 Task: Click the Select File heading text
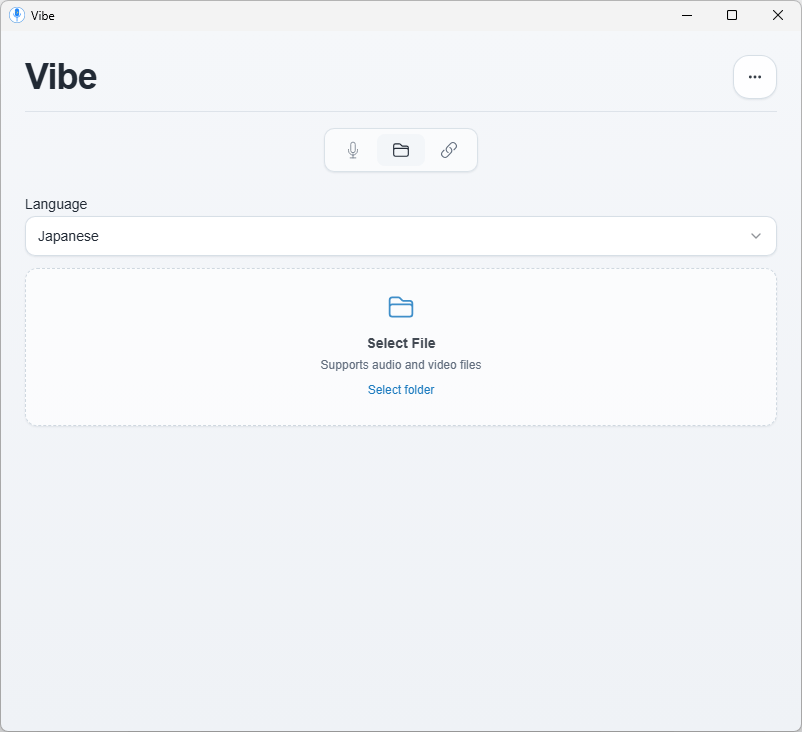401,343
